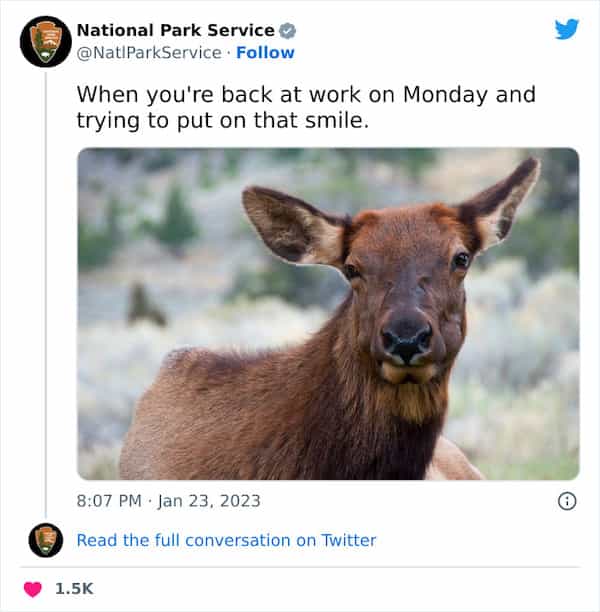Click the small avatar beside Read the full conversation
This screenshot has height=612, width=600.
[x=45, y=540]
